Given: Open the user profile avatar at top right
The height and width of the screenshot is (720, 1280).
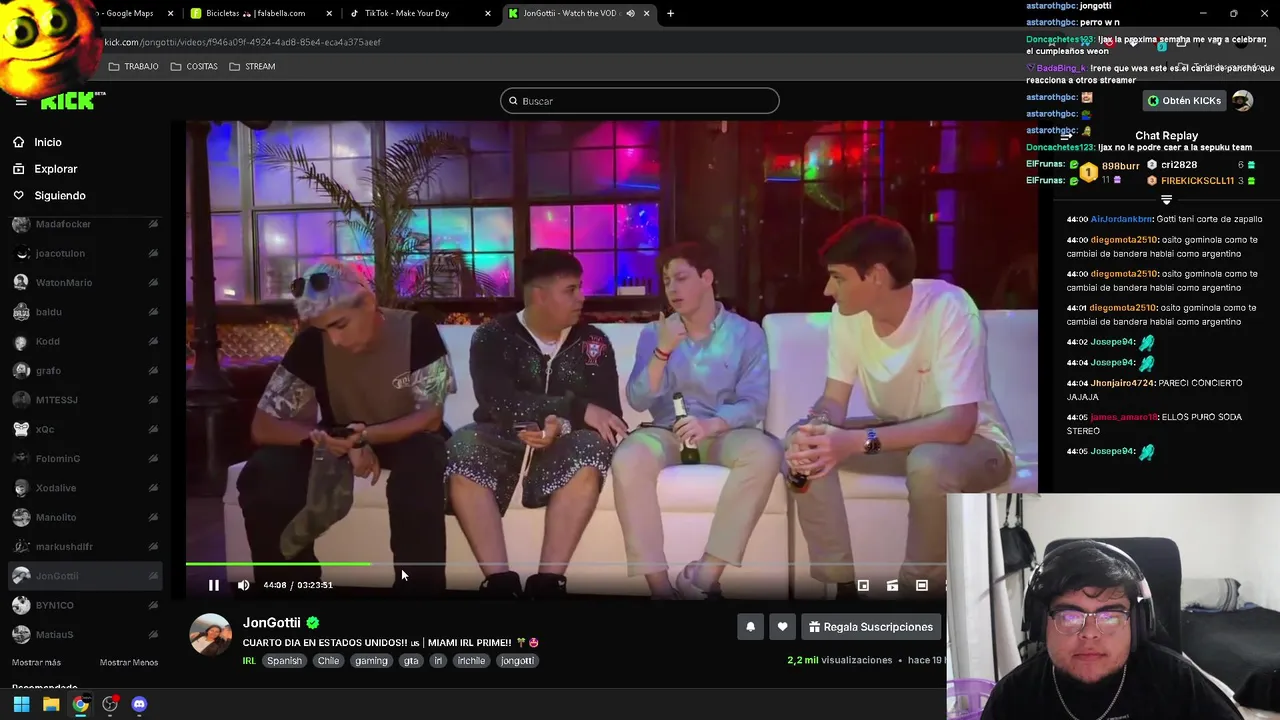Looking at the screenshot, I should click(x=1242, y=101).
